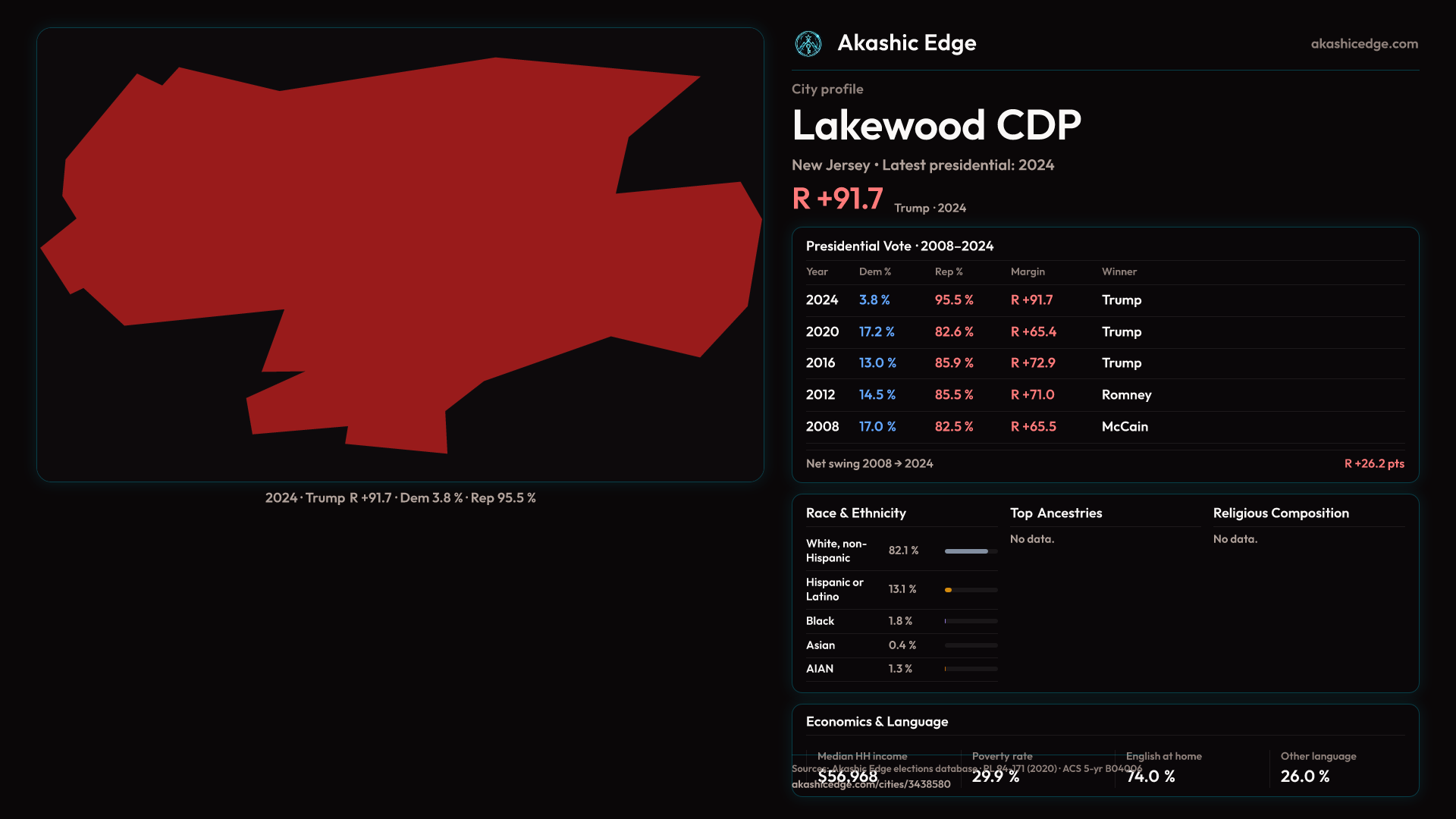Viewport: 1456px width, 819px height.
Task: Click the AIAN ethnicity row
Action: 820,669
